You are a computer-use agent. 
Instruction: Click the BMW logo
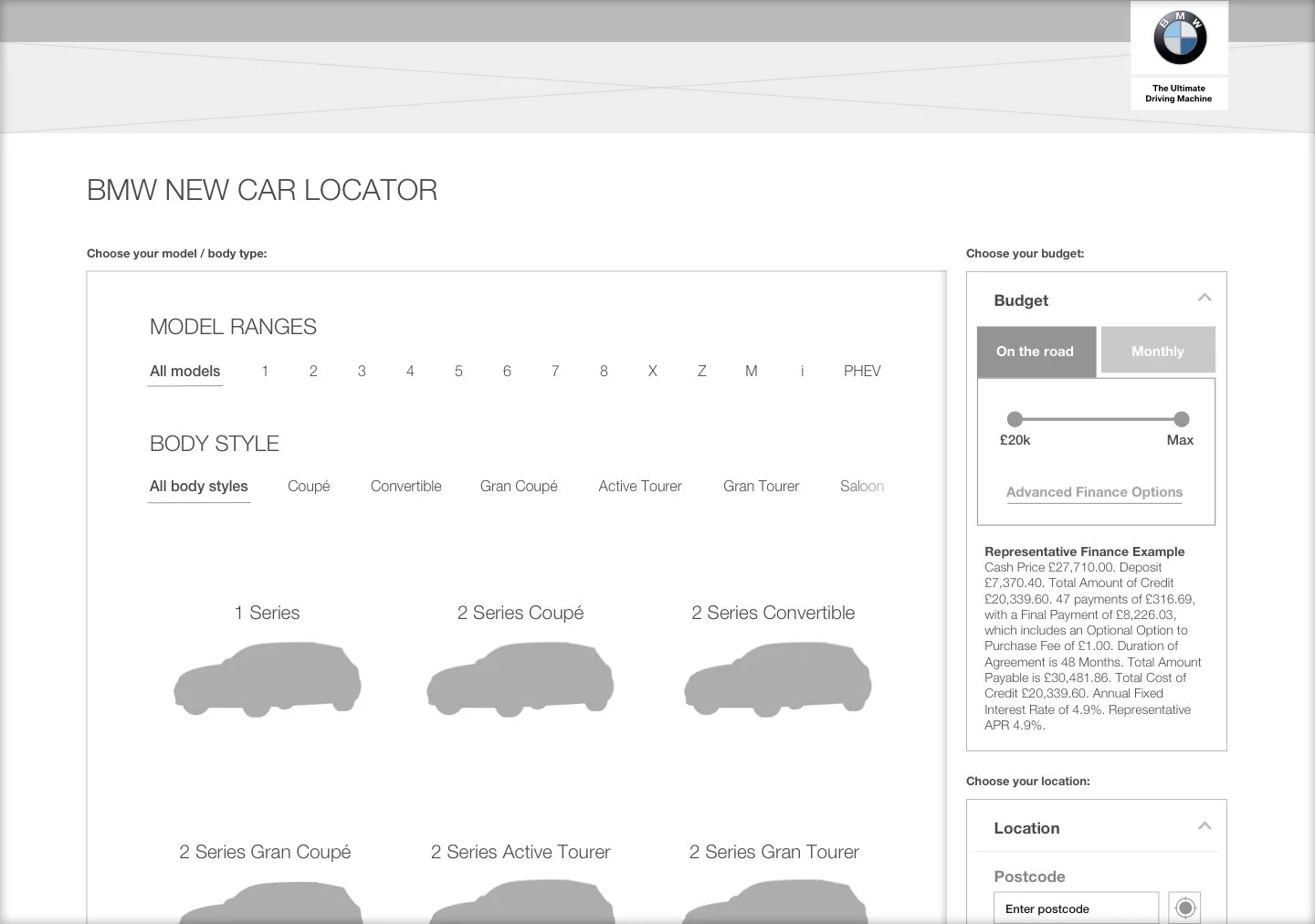pyautogui.click(x=1179, y=37)
